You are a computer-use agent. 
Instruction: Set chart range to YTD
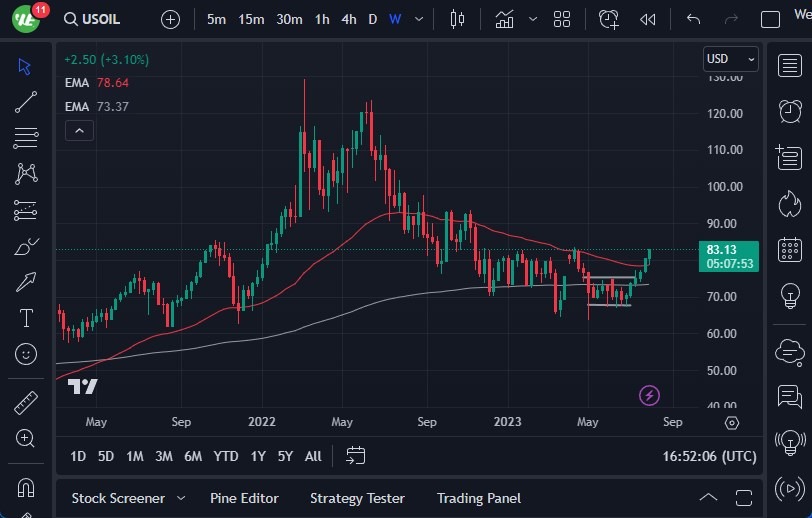(x=226, y=456)
